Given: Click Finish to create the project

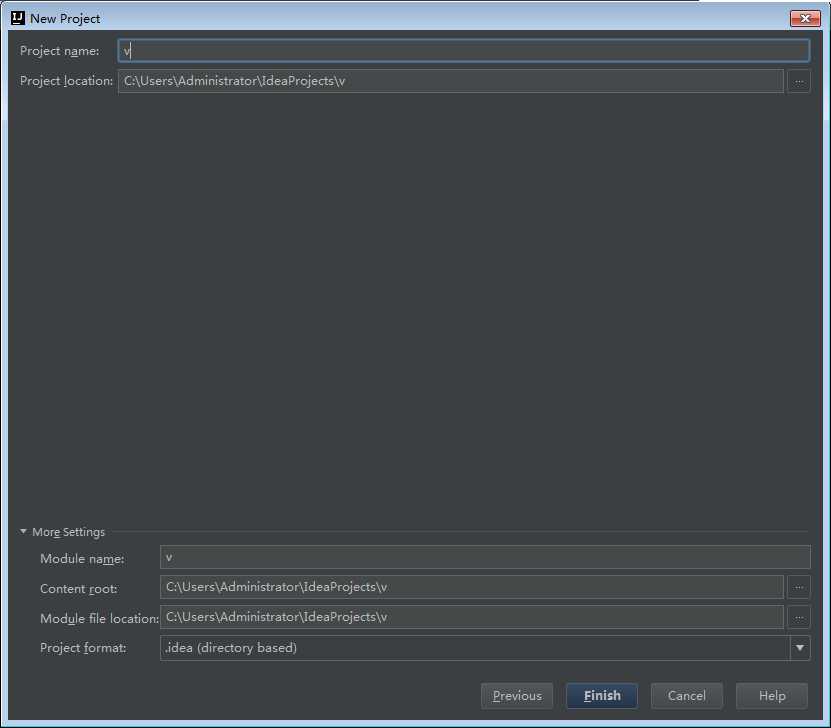Looking at the screenshot, I should 602,696.
